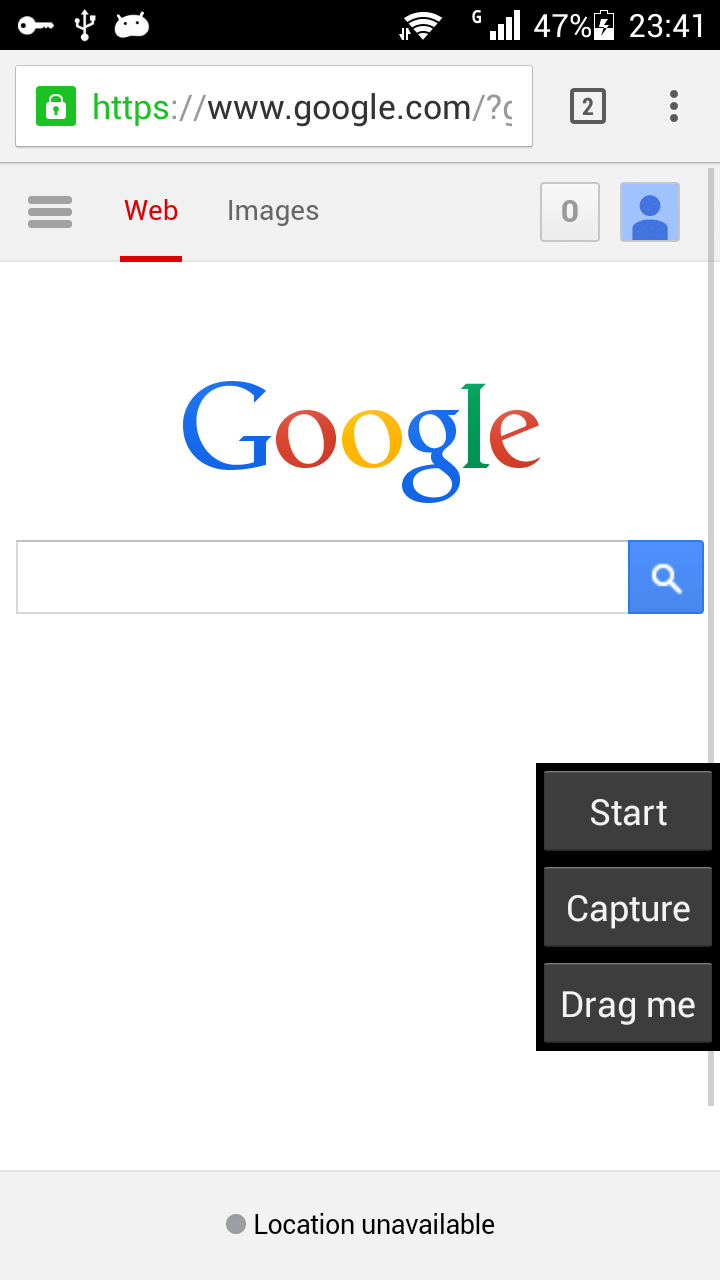This screenshot has height=1280, width=720.
Task: Focus the Google search input field
Action: coord(322,577)
